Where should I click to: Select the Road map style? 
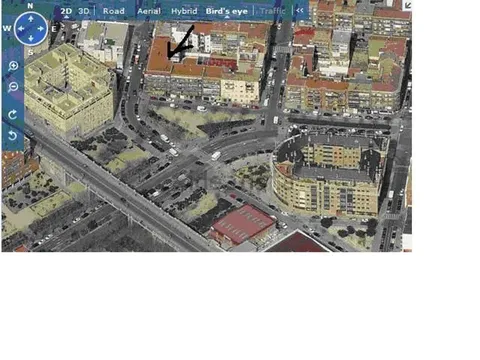pyautogui.click(x=114, y=11)
